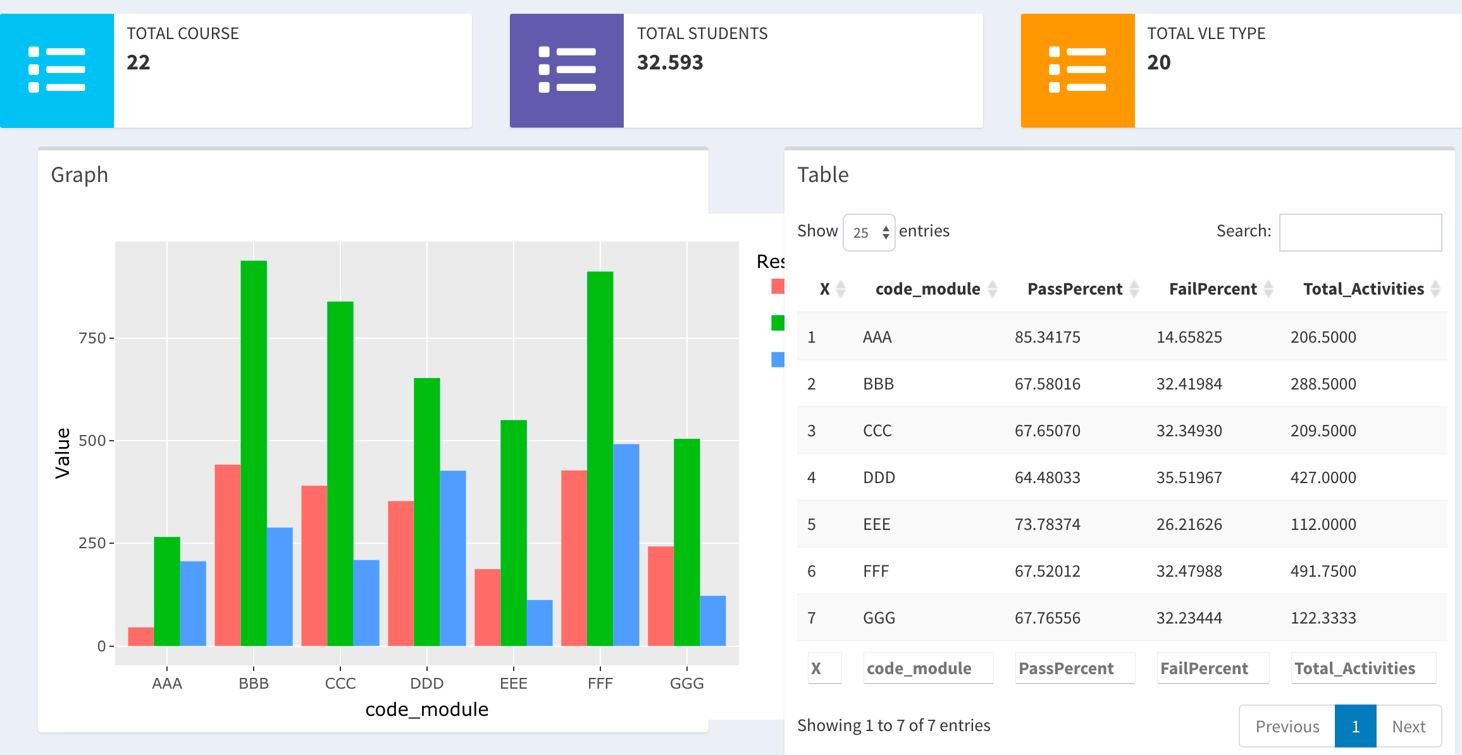
Task: Click the Previous pagination button
Action: pyautogui.click(x=1287, y=726)
